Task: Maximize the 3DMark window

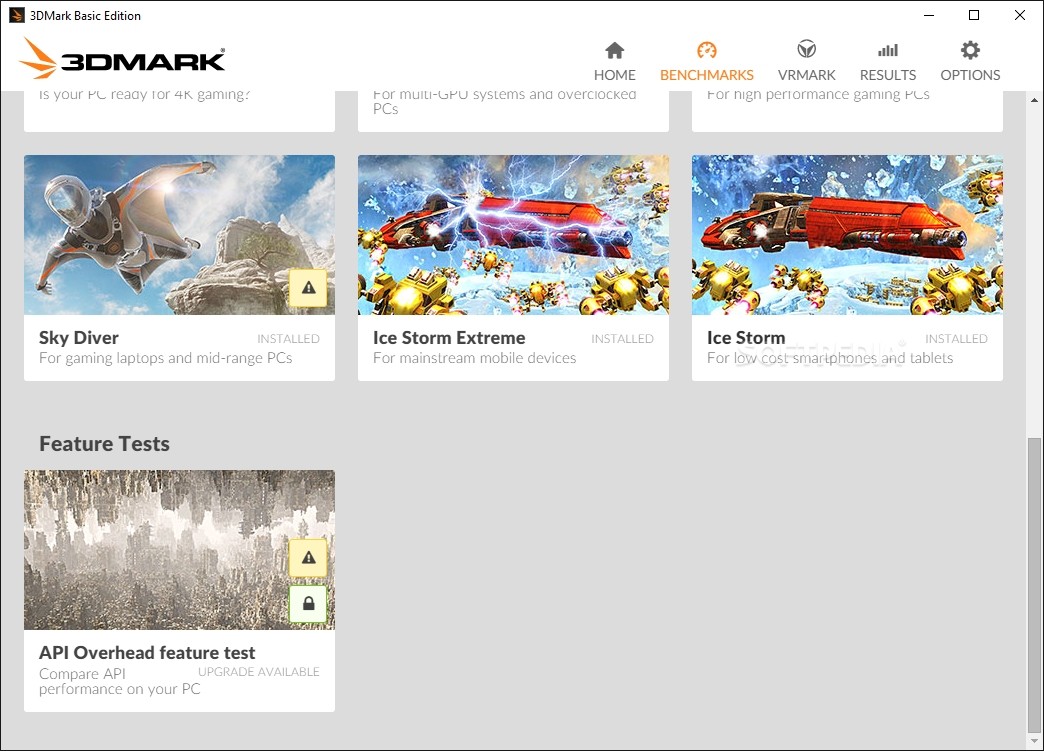Action: [973, 15]
